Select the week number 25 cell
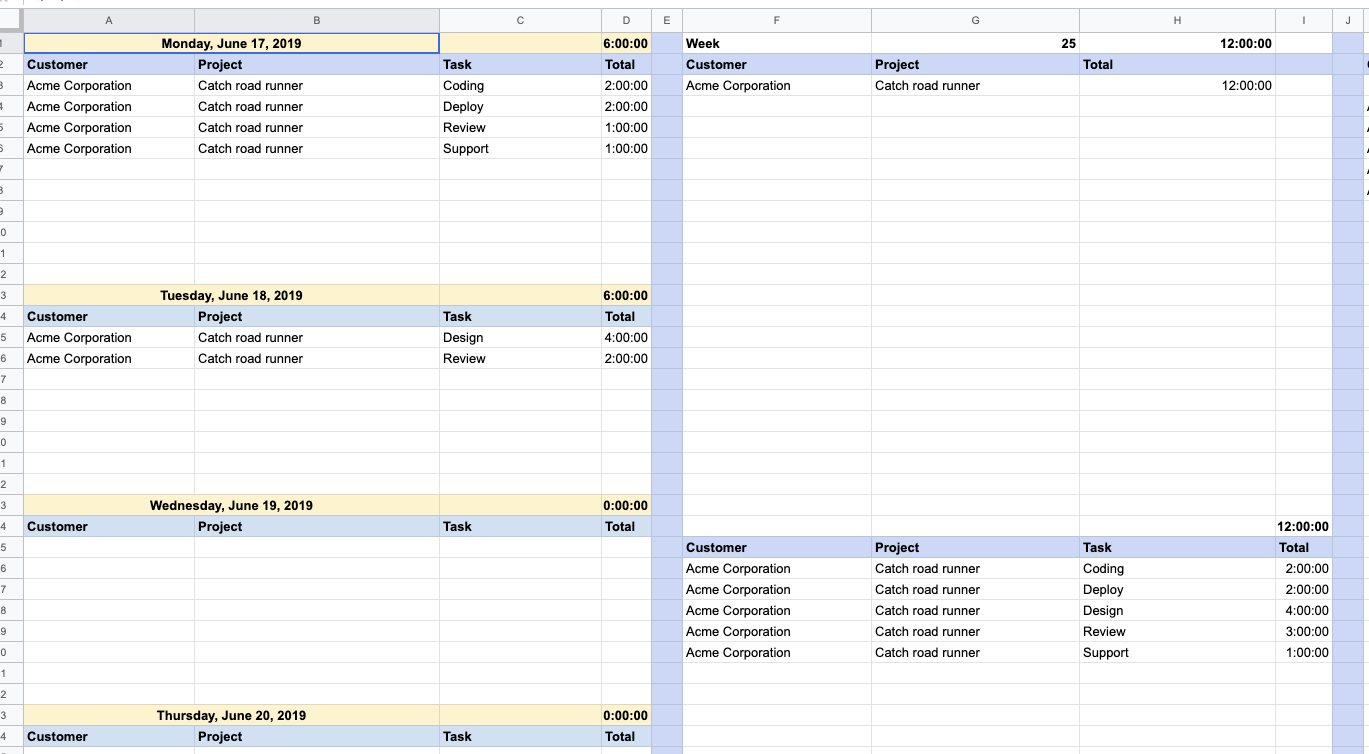The height and width of the screenshot is (754, 1369). (x=975, y=44)
